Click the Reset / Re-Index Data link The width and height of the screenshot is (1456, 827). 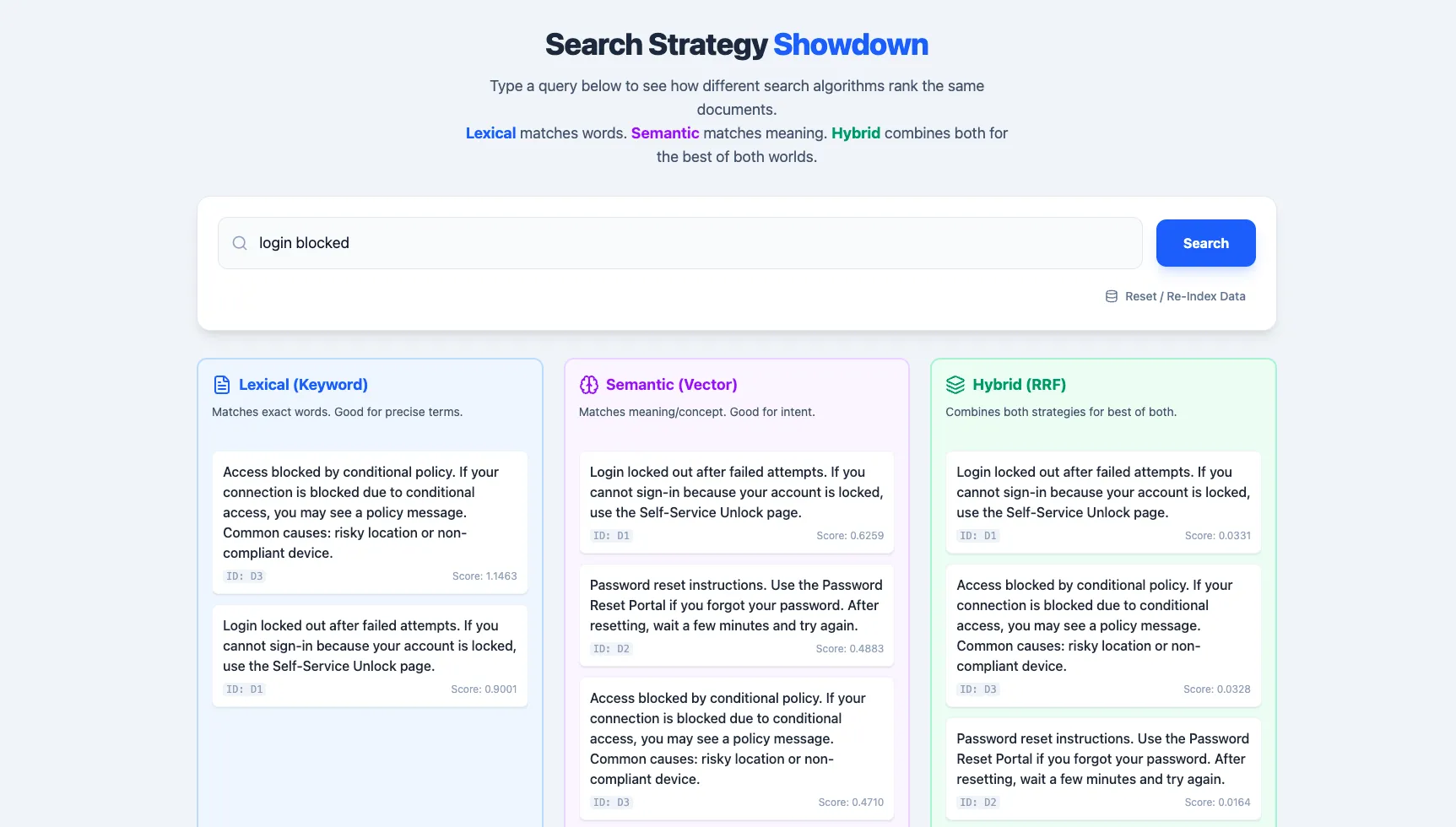pos(1185,296)
